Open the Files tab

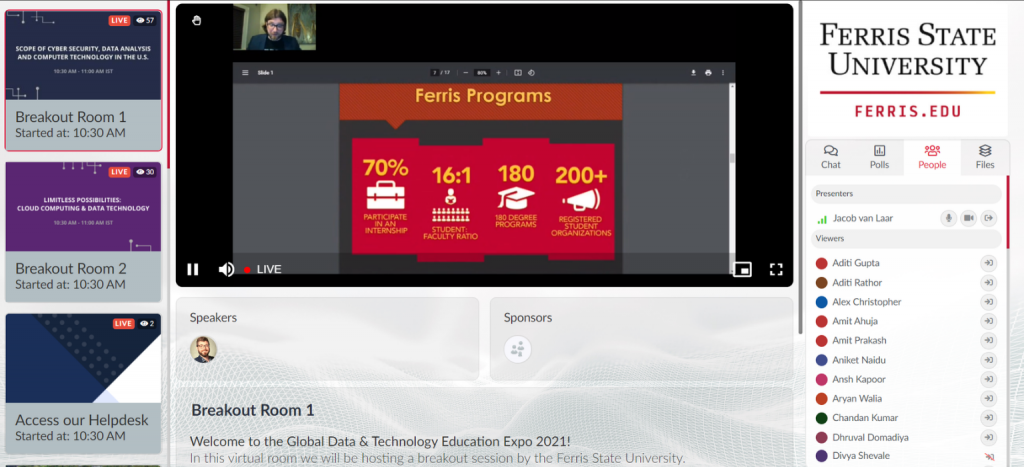985,157
